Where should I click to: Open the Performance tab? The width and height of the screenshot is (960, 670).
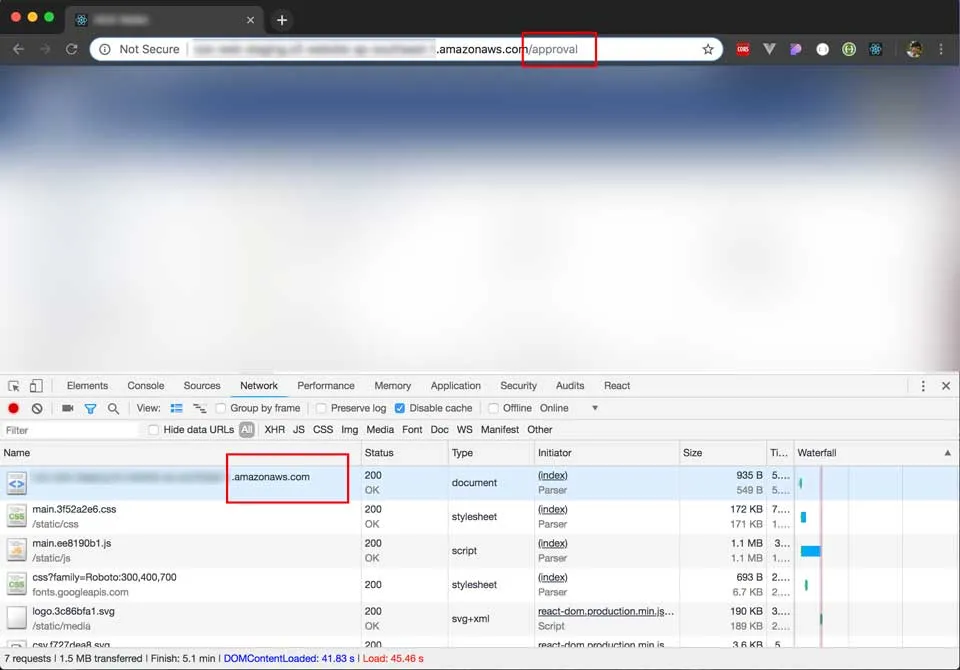[x=326, y=386]
